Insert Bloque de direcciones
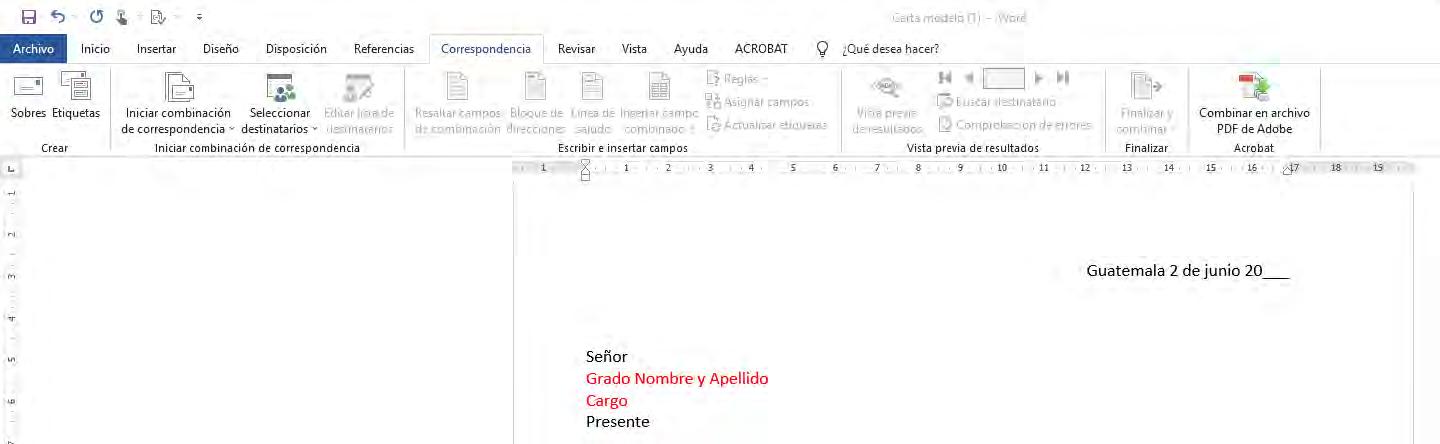Screen dimensions: 1440x444 [x=536, y=105]
